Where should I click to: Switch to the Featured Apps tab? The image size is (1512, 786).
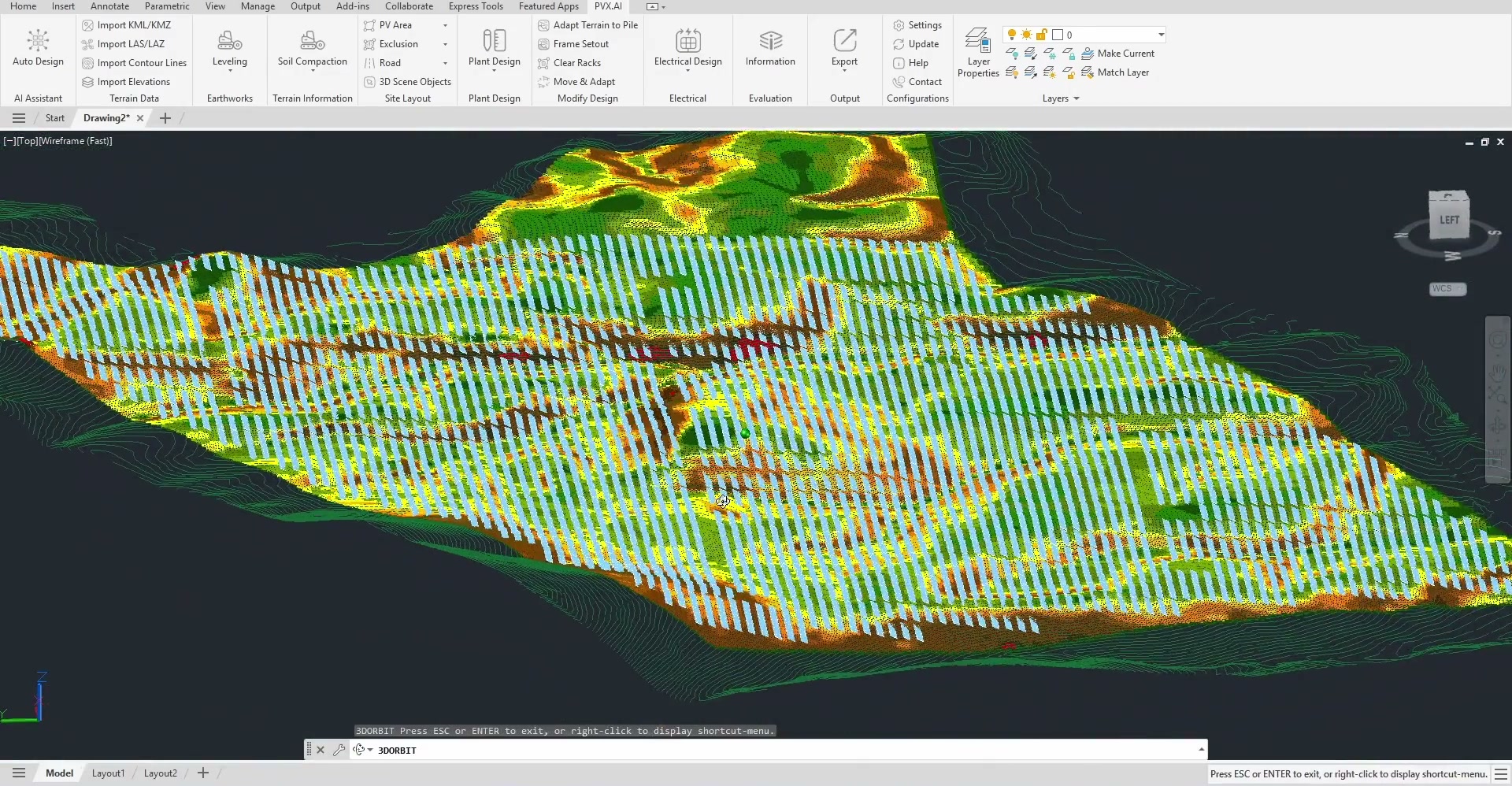tap(549, 6)
